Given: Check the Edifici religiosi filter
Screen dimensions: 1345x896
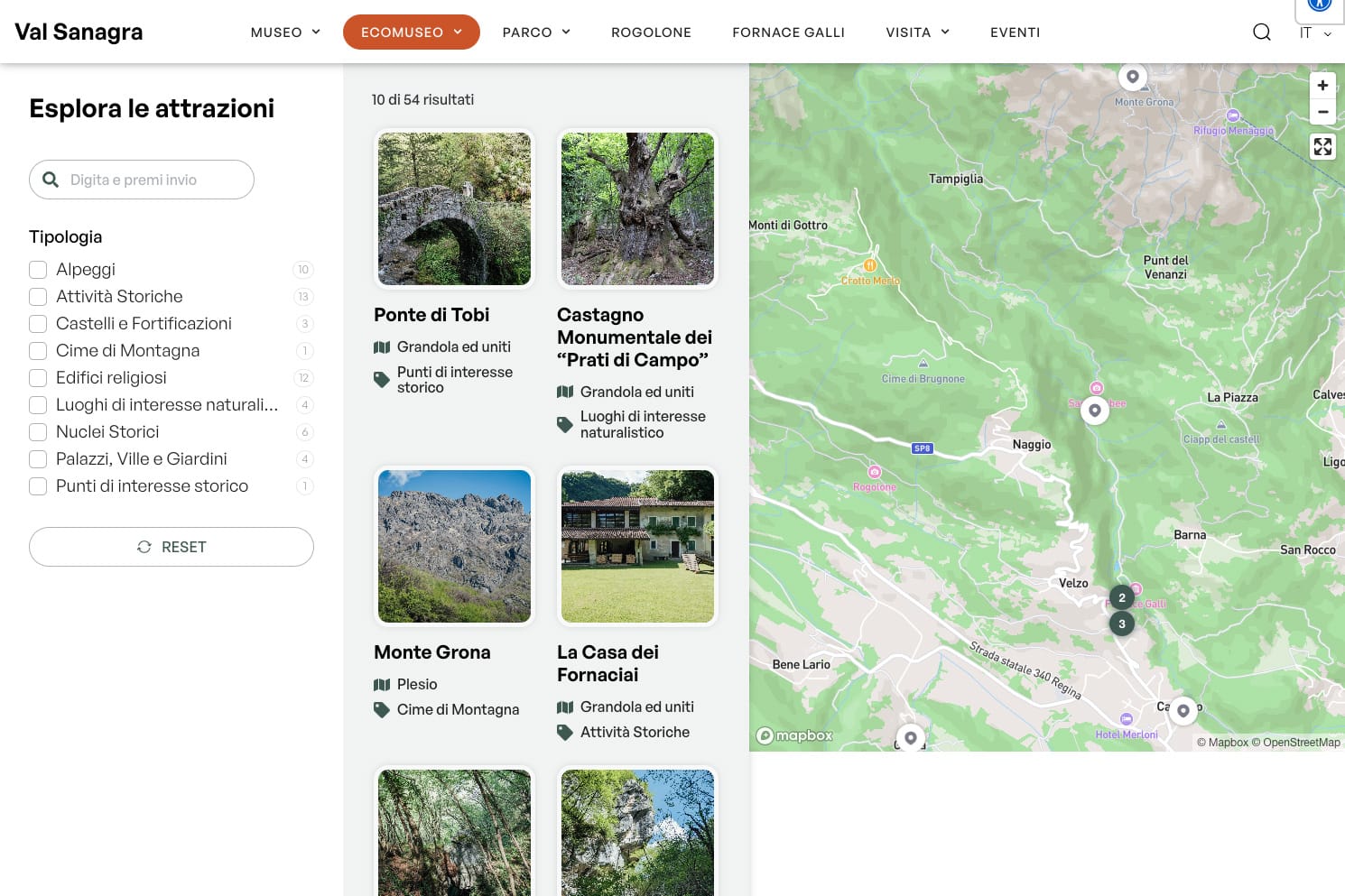Looking at the screenshot, I should [x=38, y=378].
